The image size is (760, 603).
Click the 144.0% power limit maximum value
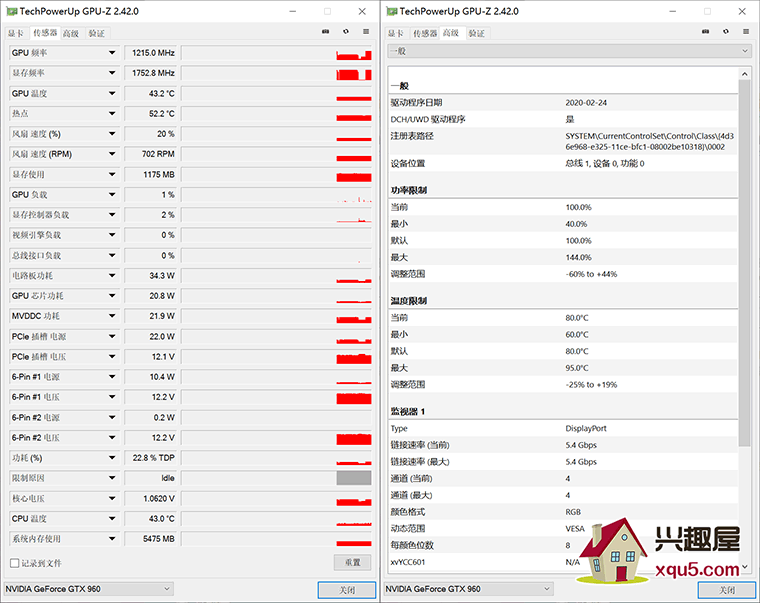578,257
